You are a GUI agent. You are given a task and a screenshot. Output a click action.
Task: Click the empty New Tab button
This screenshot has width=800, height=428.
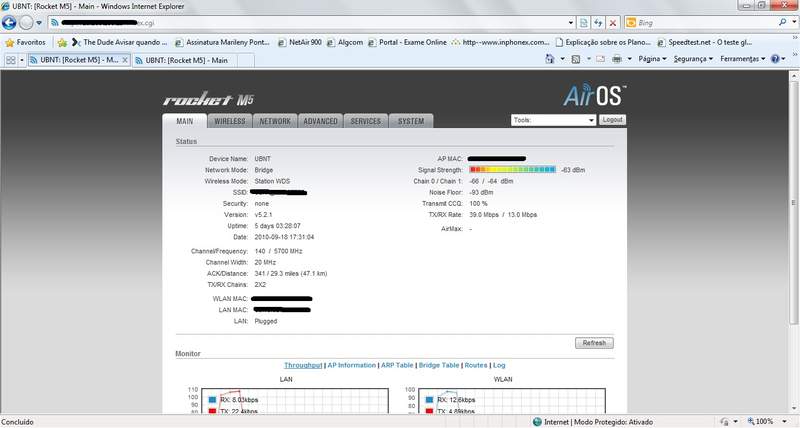(x=246, y=60)
